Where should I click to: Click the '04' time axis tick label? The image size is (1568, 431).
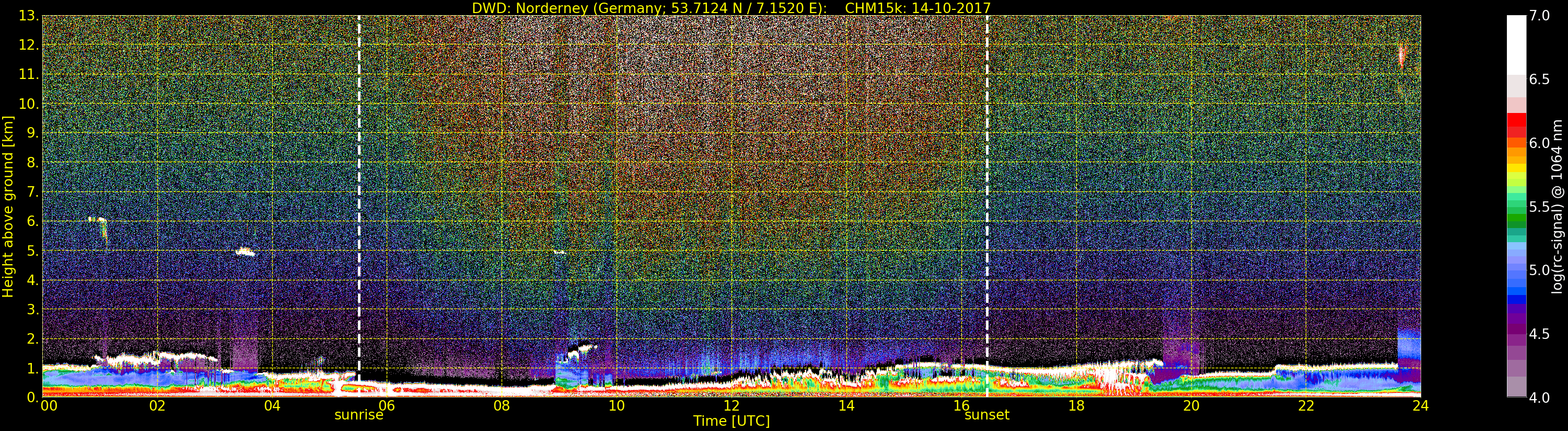pos(272,405)
